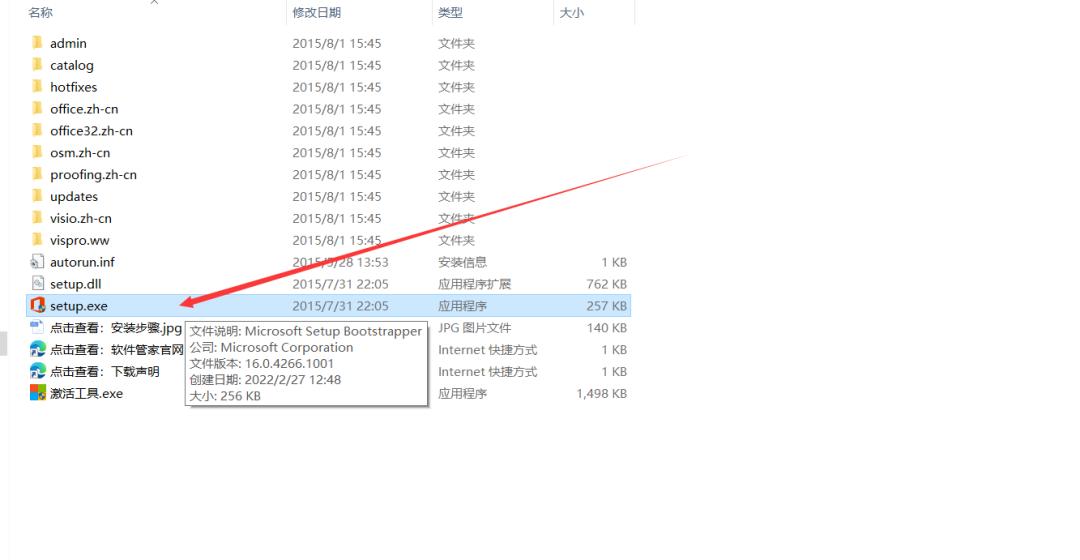1080x560 pixels.
Task: Click the Office setup.exe icon
Action: 37,305
